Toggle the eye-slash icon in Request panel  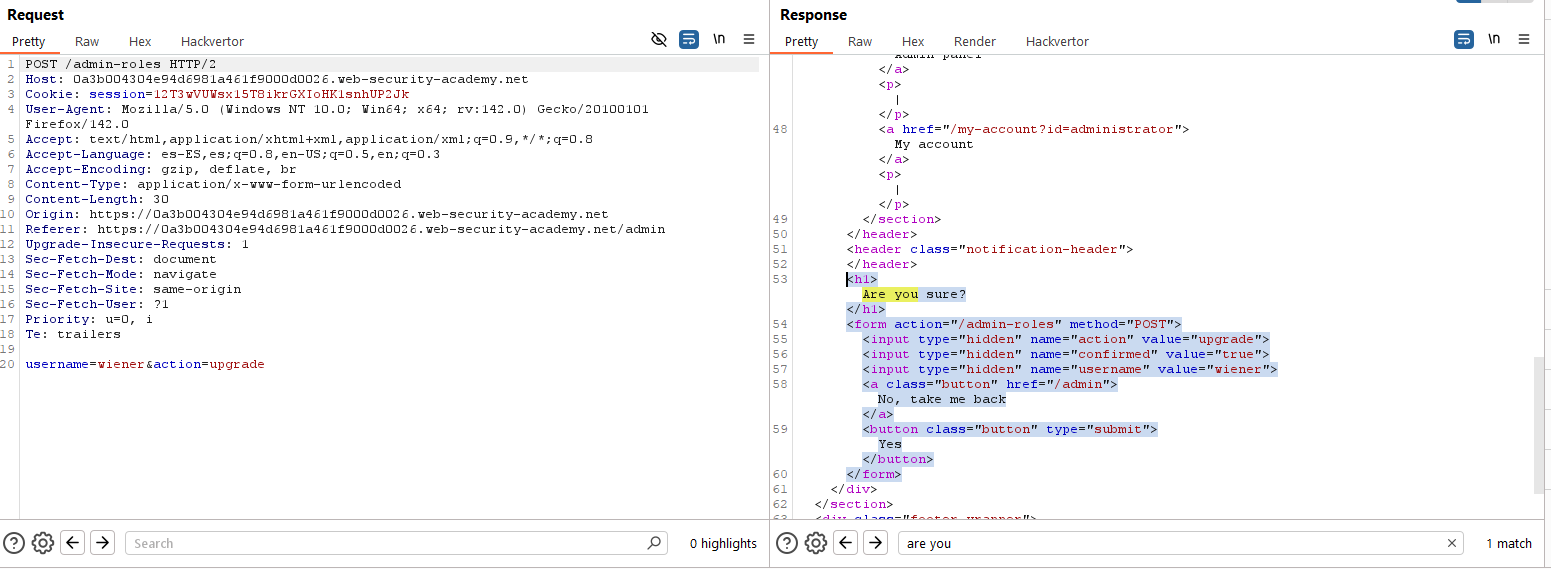[x=658, y=40]
